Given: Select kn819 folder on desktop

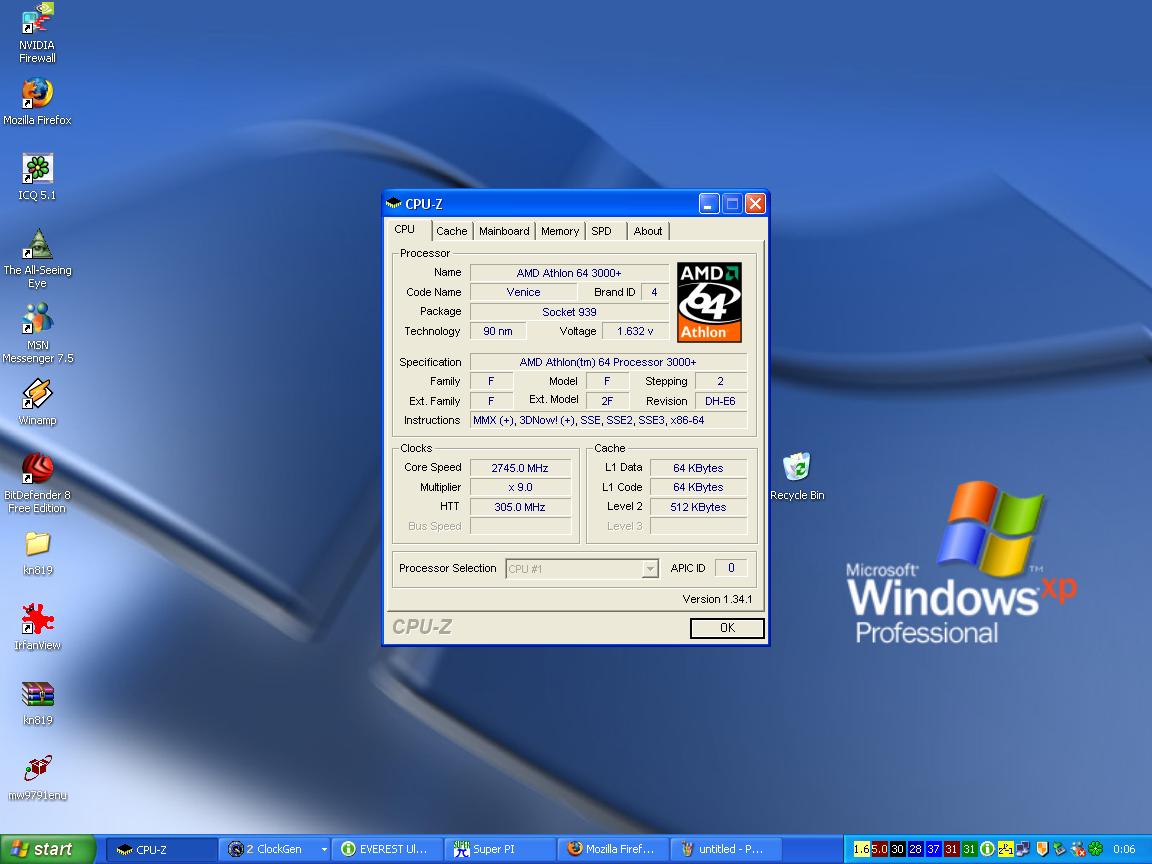Looking at the screenshot, I should click(37, 553).
